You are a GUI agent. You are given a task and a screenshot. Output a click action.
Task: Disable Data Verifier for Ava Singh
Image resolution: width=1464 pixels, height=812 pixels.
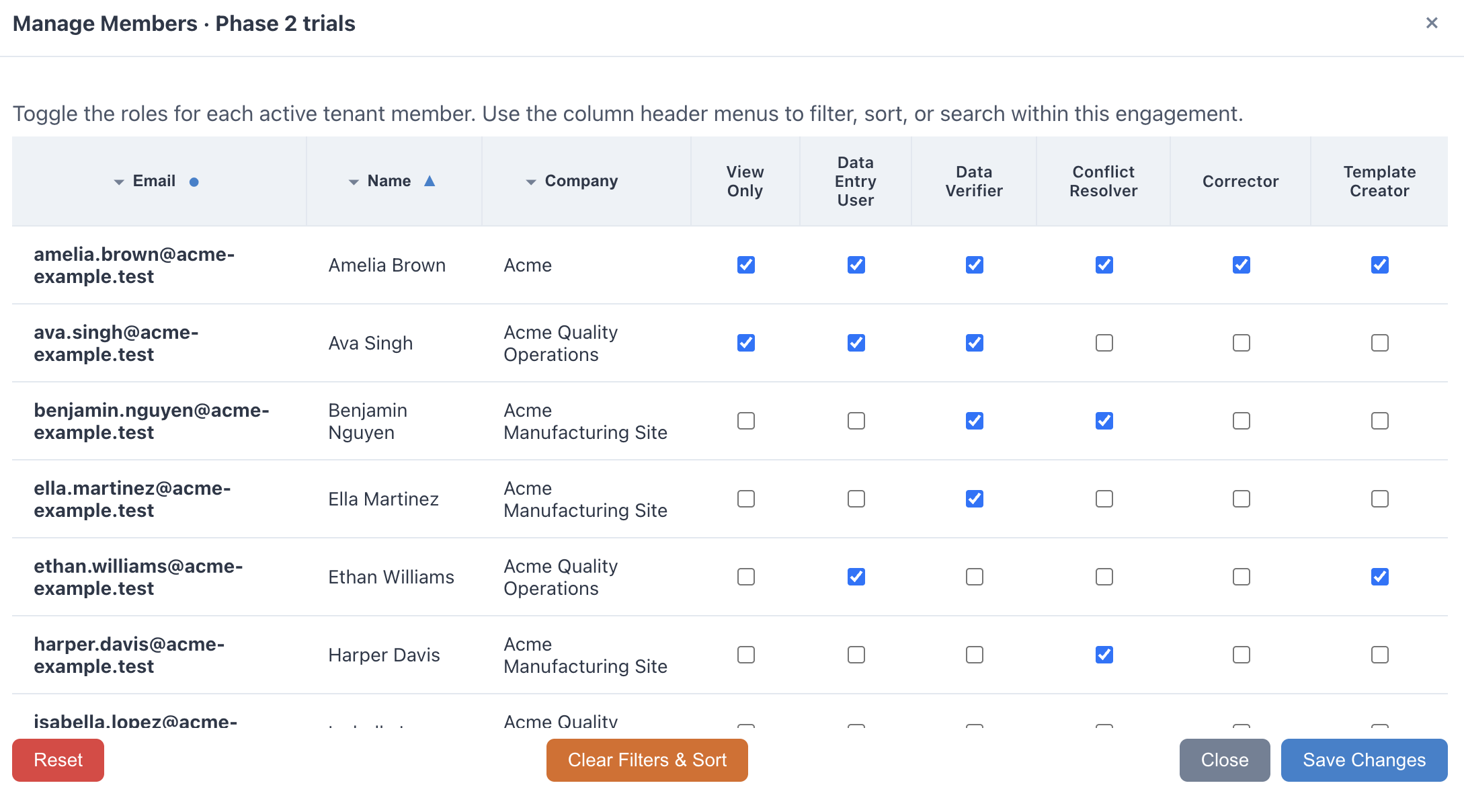(974, 343)
